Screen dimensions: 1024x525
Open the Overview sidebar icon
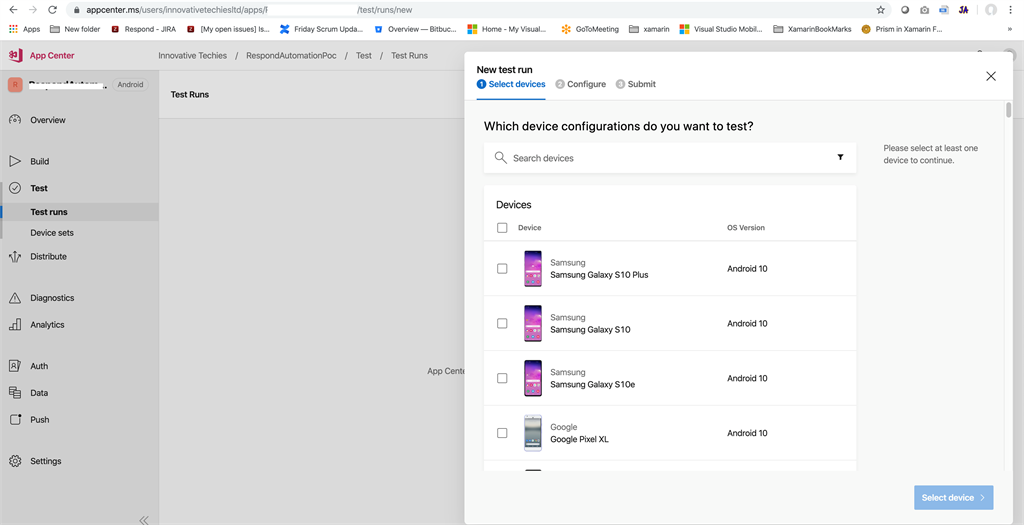pyautogui.click(x=15, y=120)
